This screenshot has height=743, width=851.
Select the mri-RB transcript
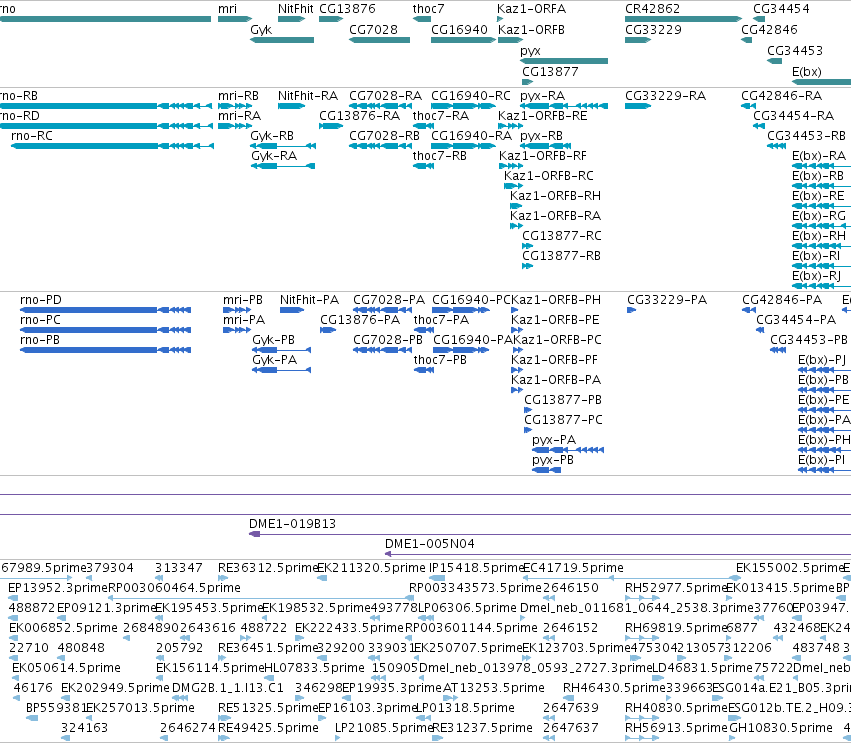pyautogui.click(x=235, y=106)
